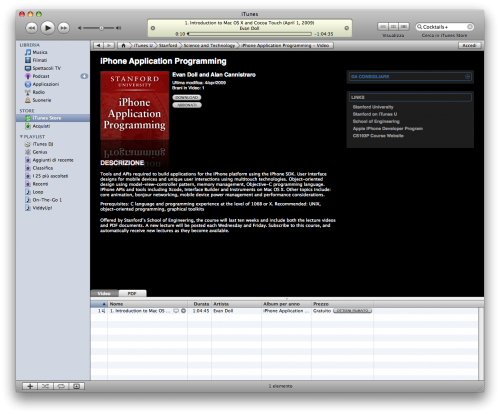Go to previous track button
The image size is (500, 414).
click(x=31, y=28)
